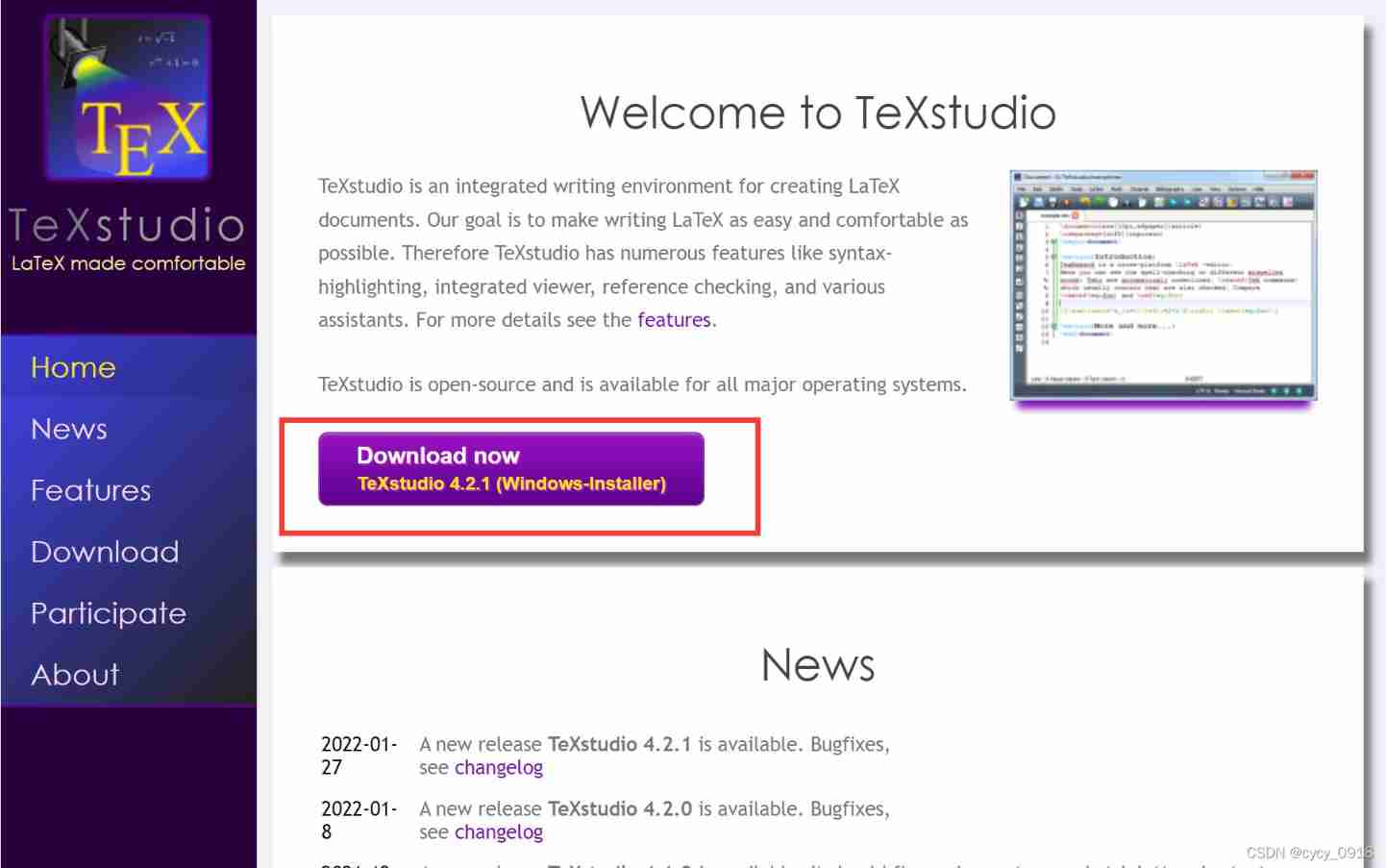Screen dimensions: 1386x868
Task: Follow the 'features' link in intro text
Action: pos(674,320)
